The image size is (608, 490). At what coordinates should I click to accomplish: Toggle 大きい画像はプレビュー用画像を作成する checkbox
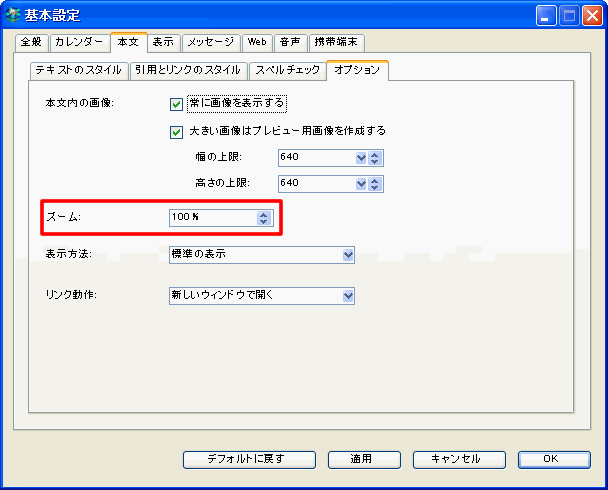coord(177,131)
